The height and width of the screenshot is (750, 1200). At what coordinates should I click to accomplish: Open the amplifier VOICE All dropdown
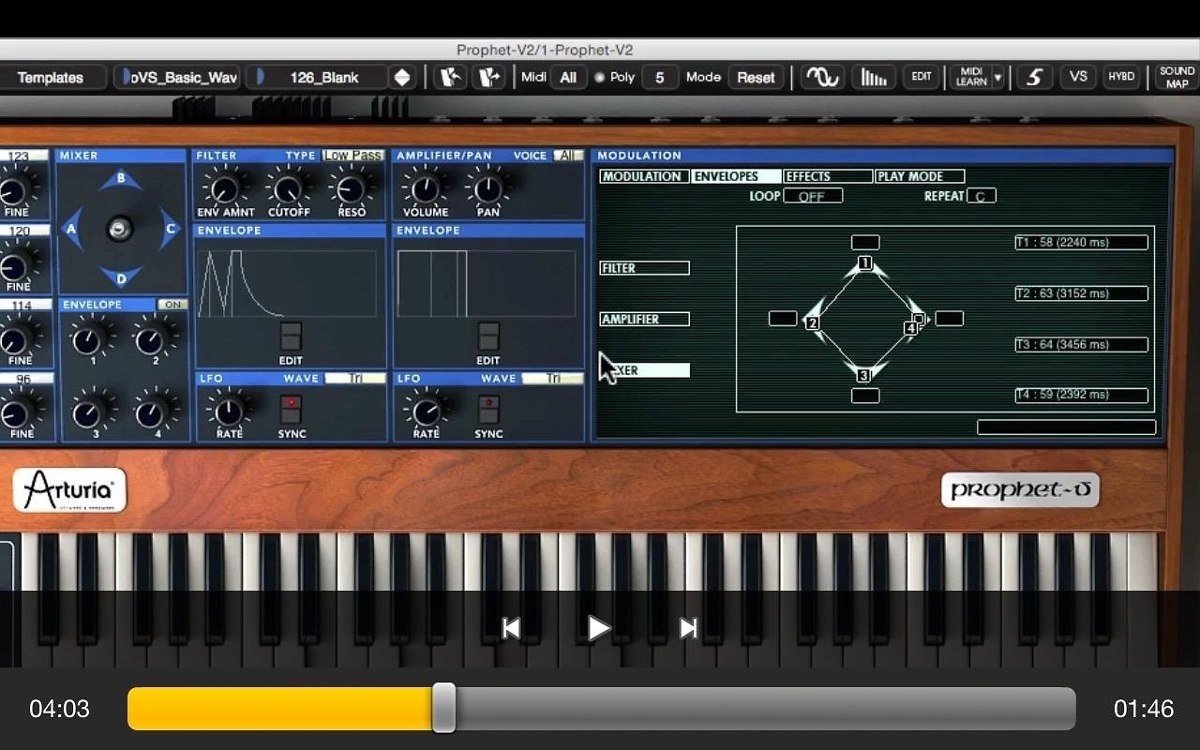[x=569, y=155]
